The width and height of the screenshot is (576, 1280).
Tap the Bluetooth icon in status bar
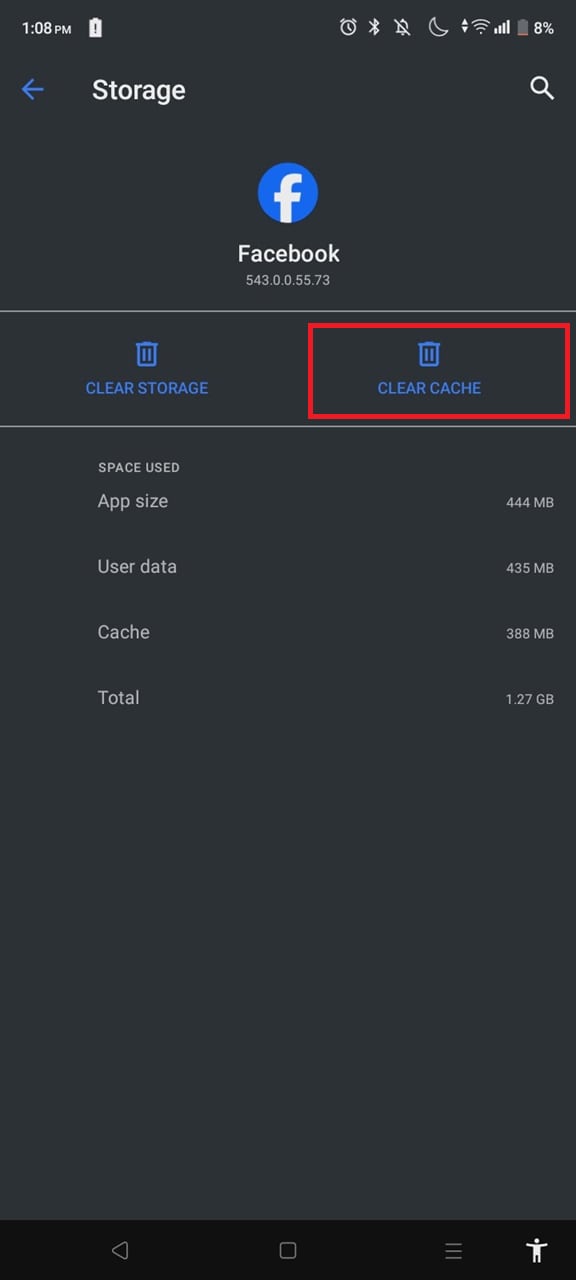pos(374,28)
